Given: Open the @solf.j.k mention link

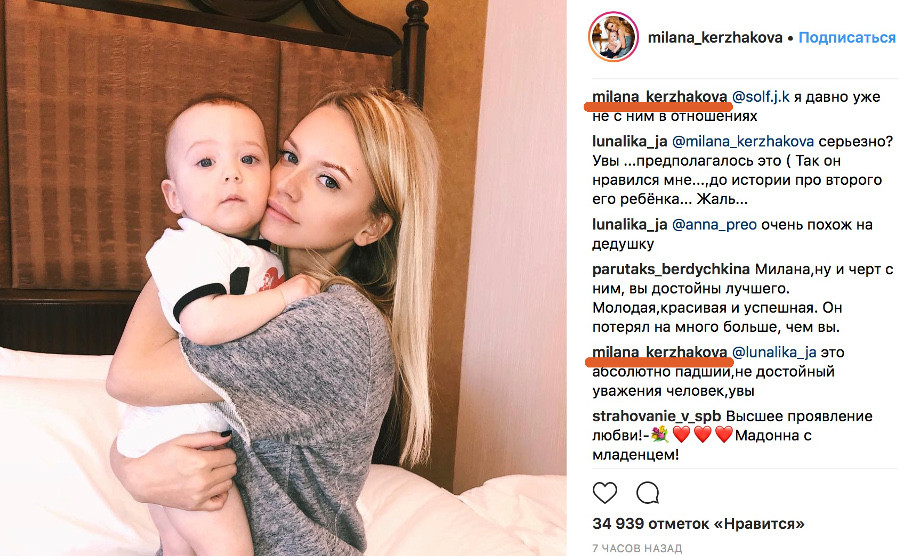Looking at the screenshot, I should click(x=761, y=96).
